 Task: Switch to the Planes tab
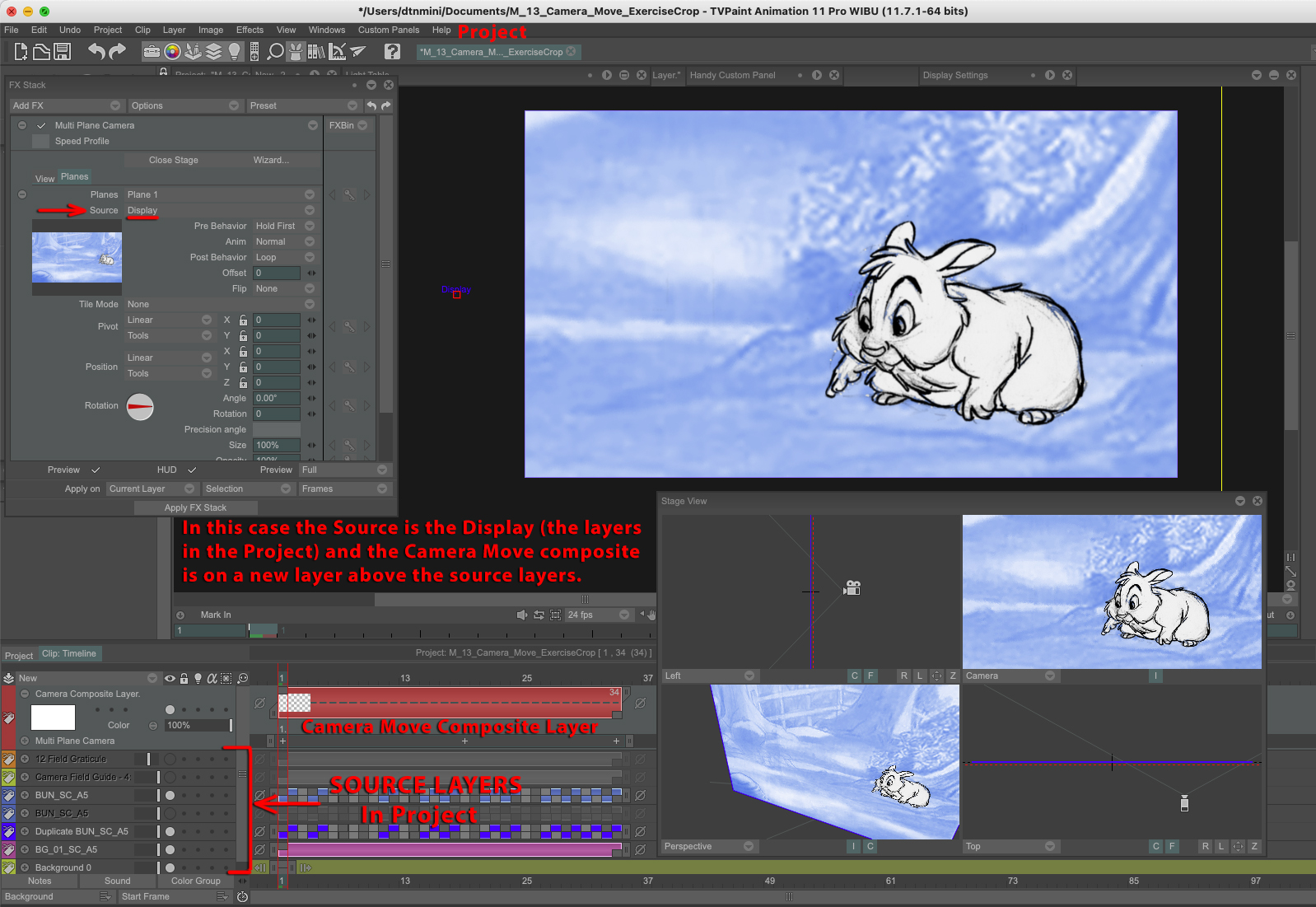tap(74, 176)
